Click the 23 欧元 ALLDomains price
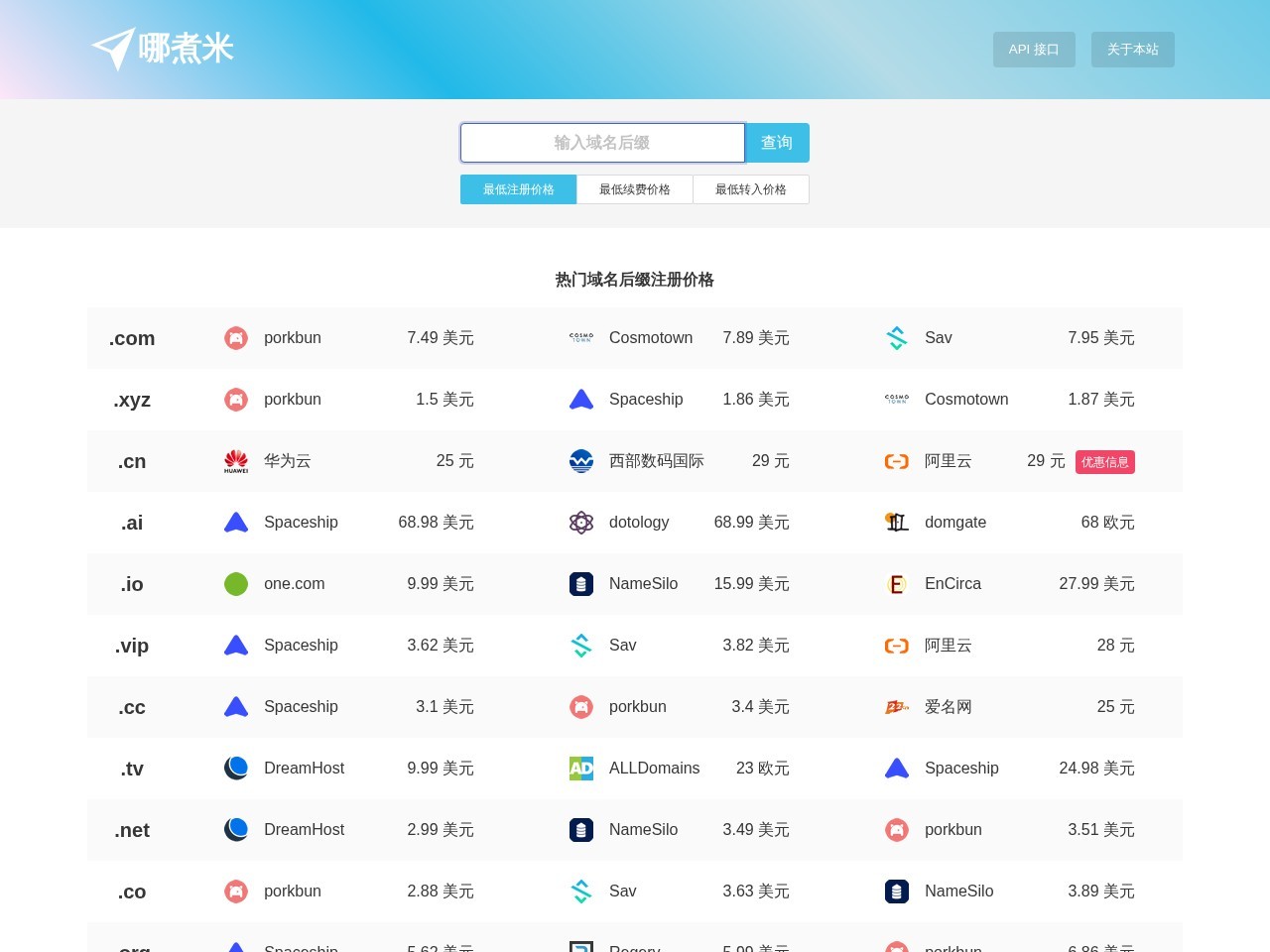 [x=763, y=769]
